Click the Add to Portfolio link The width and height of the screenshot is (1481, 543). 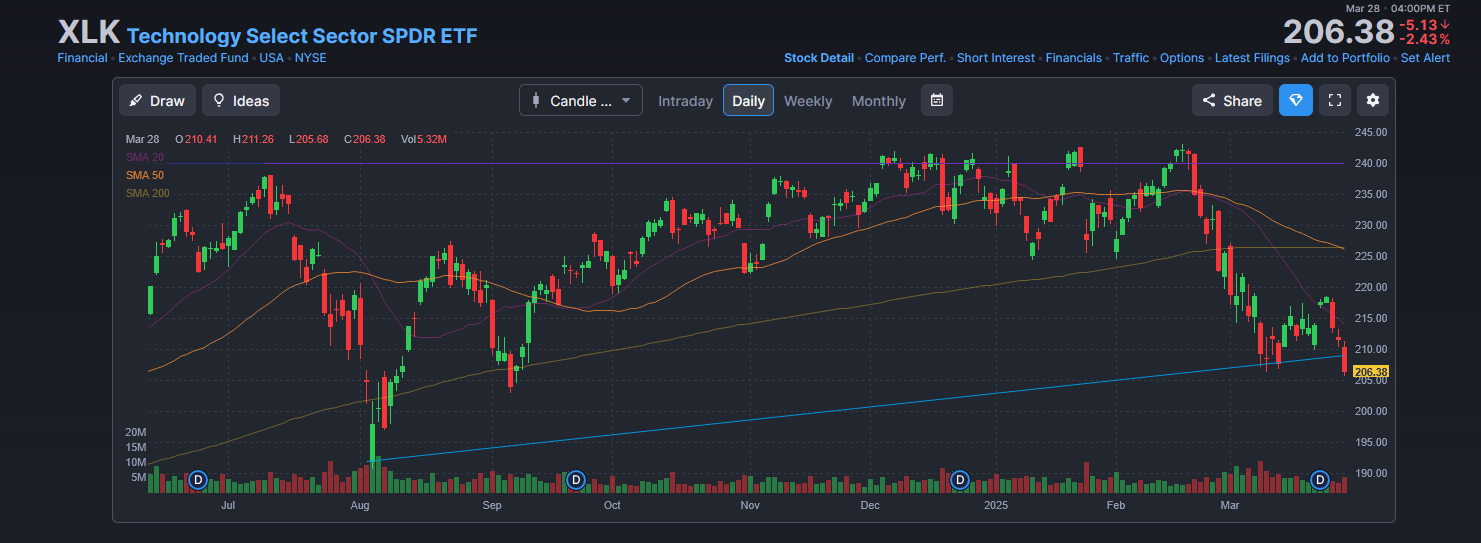point(1345,58)
